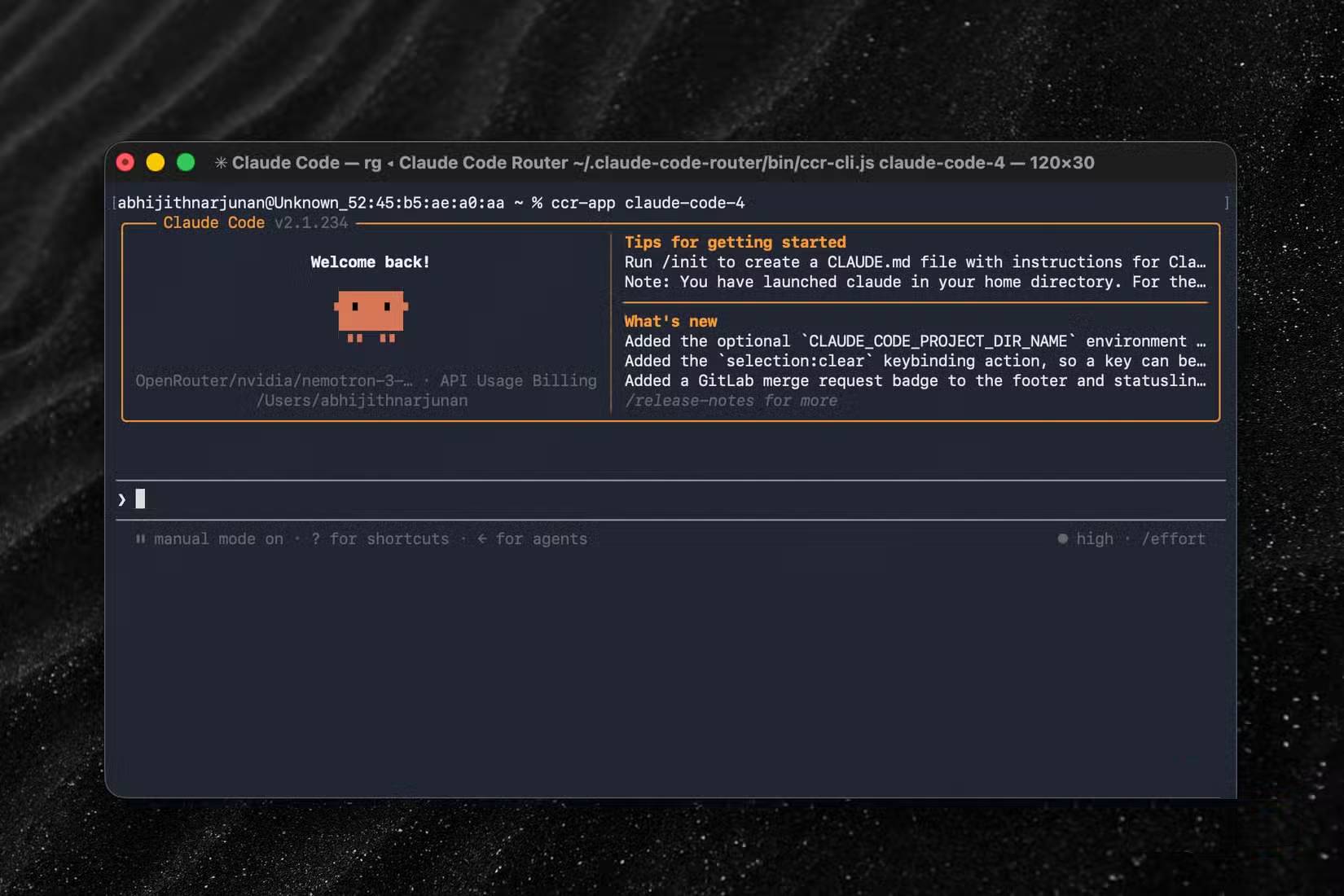Click the Claude Code pixel mascot
This screenshot has height=896, width=1344.
tap(371, 316)
